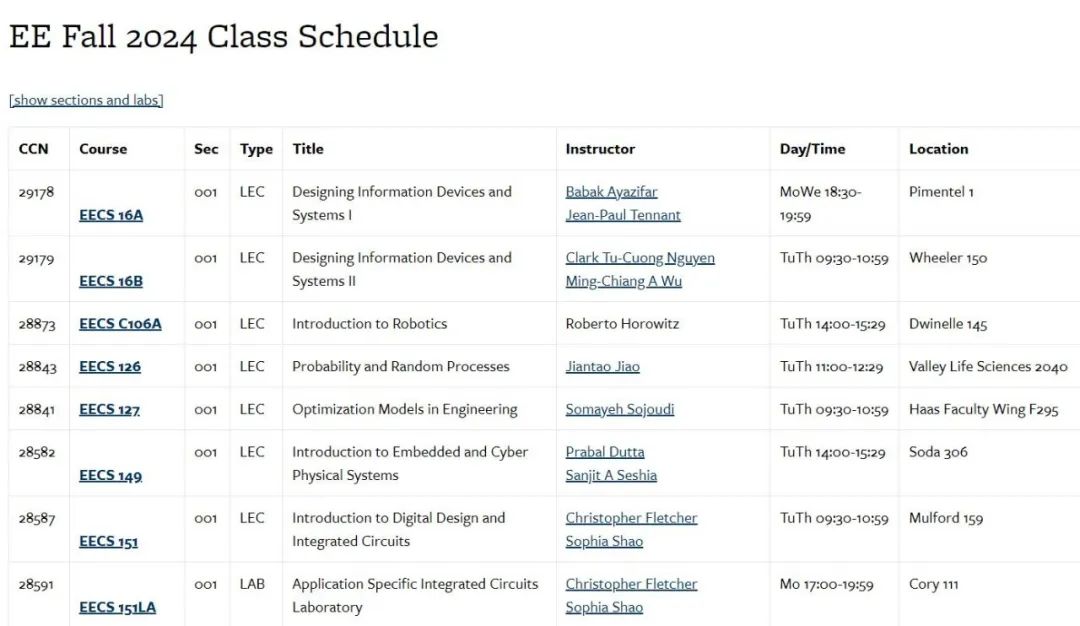Screen dimensions: 1080x626
Task: Open the EECS 127 course link
Action: pos(110,409)
